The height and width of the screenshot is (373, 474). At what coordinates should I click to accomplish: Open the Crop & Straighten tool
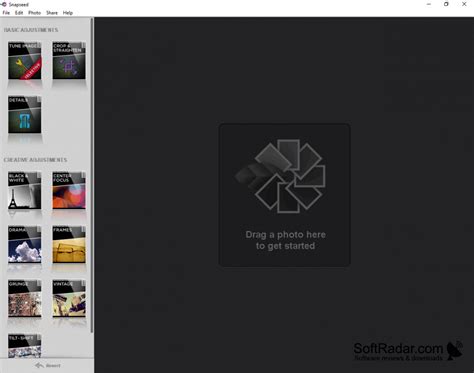point(69,60)
